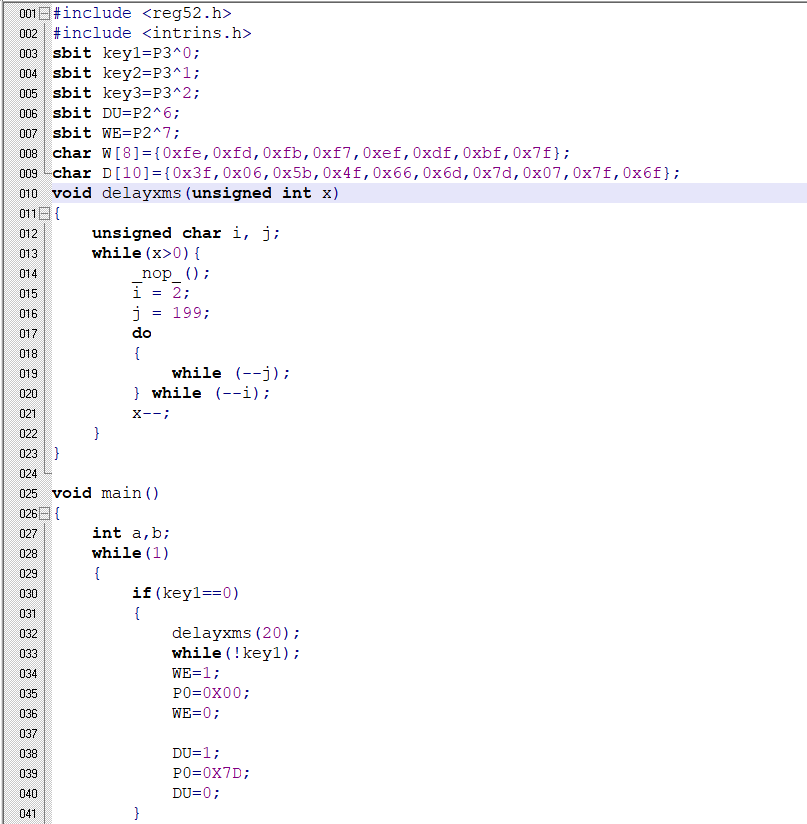Click the statement 'DU=1;'

pyautogui.click(x=196, y=753)
